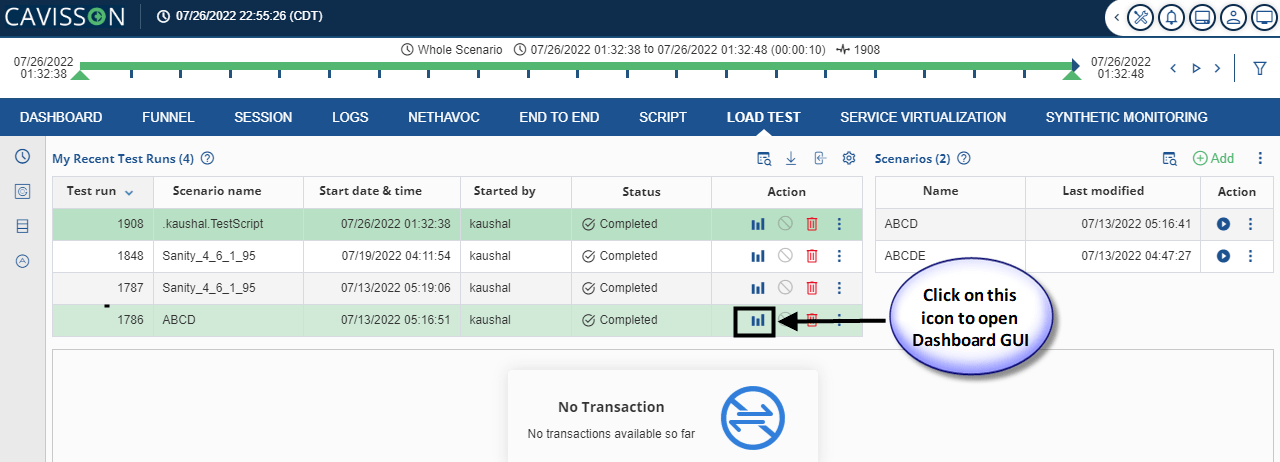Open test runs table settings gear
This screenshot has width=1280, height=462.
pos(849,158)
